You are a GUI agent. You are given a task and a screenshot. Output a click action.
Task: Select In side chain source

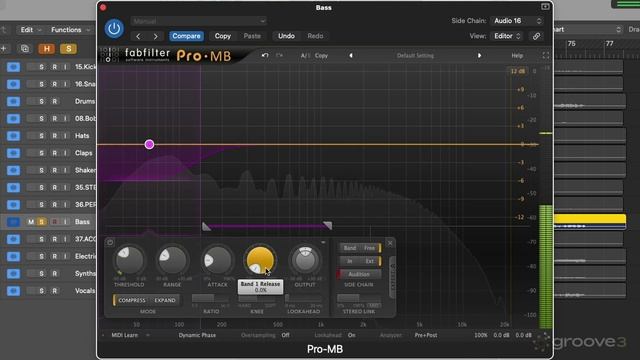click(x=350, y=261)
